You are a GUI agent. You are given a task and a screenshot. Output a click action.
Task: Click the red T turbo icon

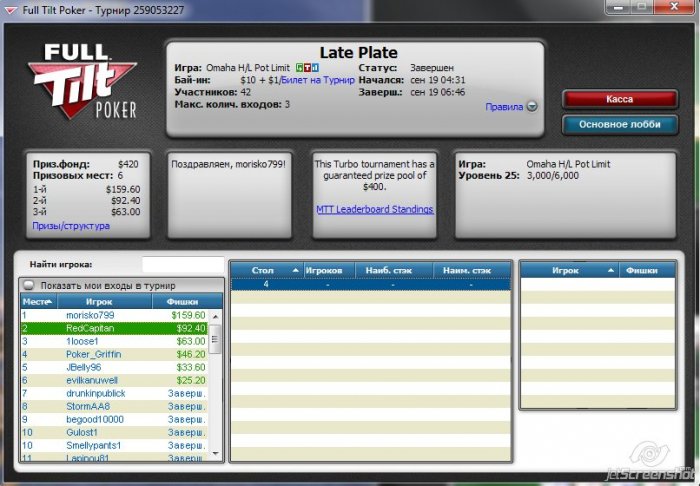(307, 68)
